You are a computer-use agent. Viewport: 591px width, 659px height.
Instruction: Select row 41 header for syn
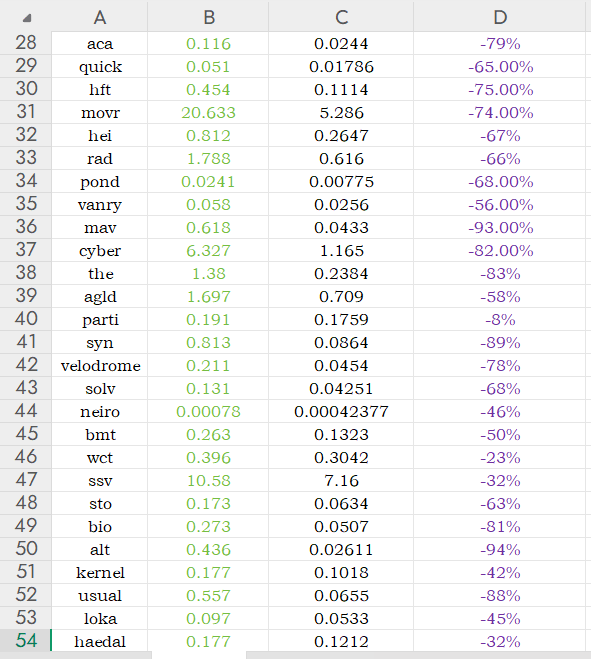click(x=26, y=342)
